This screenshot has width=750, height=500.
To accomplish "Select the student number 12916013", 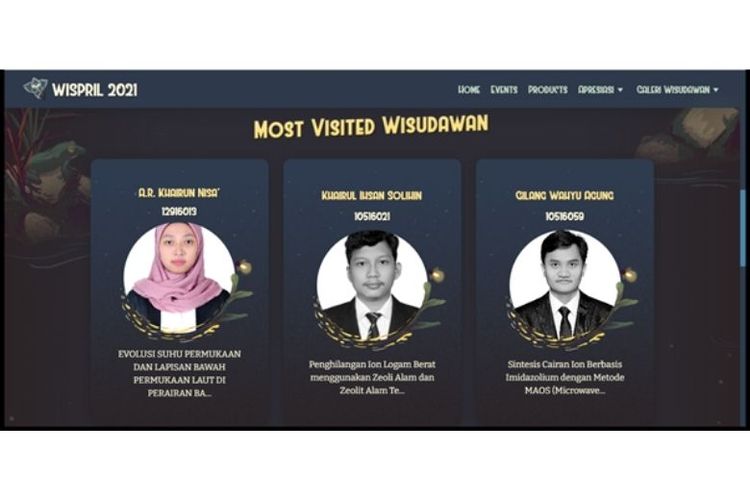I will tap(179, 211).
